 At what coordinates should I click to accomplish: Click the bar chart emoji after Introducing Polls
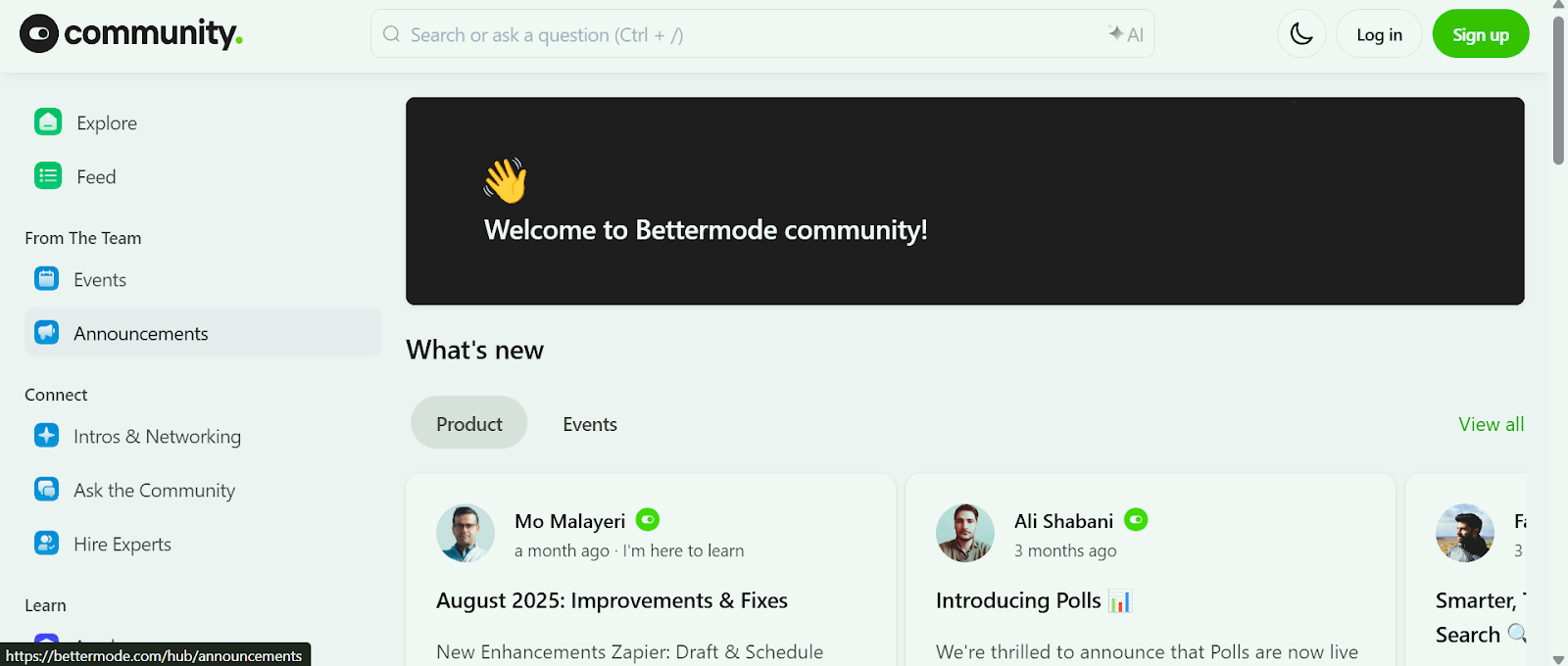tap(1120, 600)
